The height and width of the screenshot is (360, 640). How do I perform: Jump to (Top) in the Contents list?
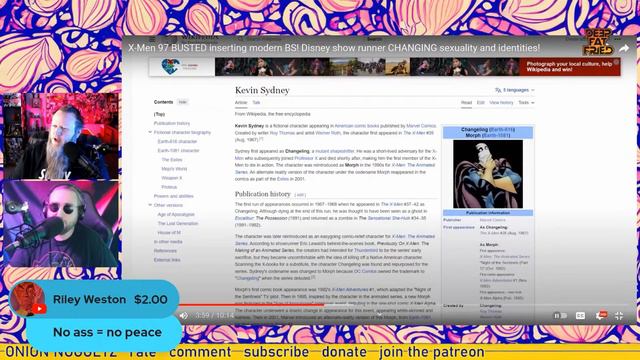pyautogui.click(x=160, y=114)
